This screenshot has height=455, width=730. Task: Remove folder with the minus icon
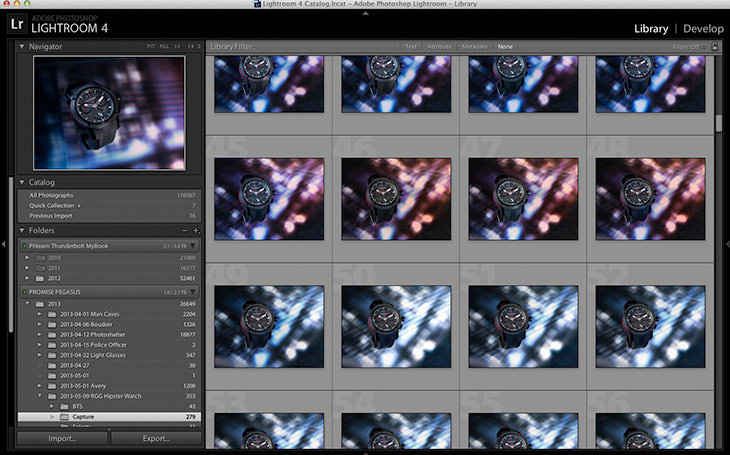click(184, 231)
